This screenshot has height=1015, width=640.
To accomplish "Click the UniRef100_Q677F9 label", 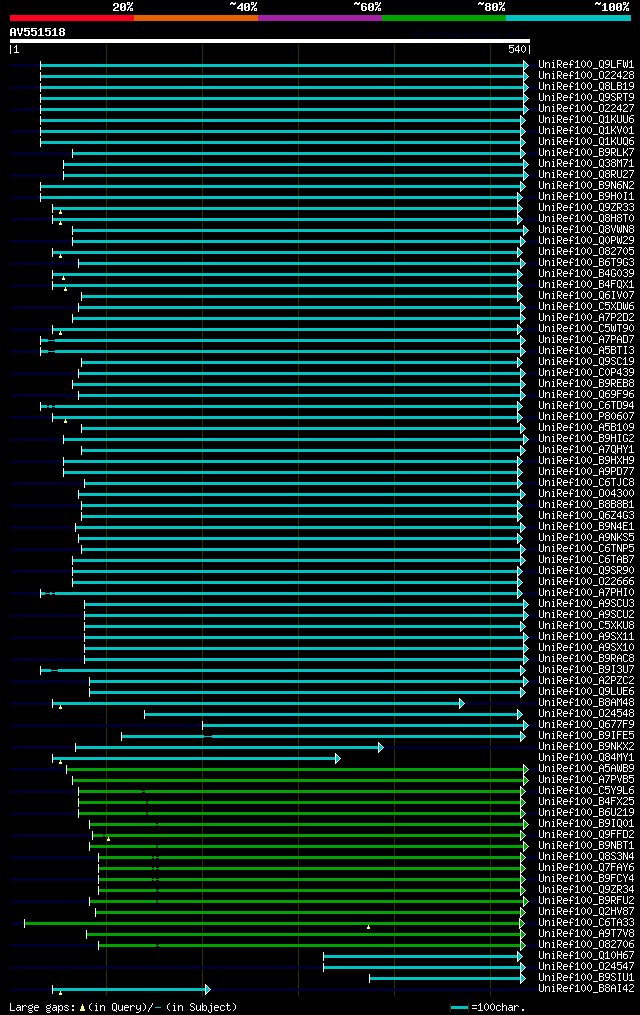I will [586, 725].
